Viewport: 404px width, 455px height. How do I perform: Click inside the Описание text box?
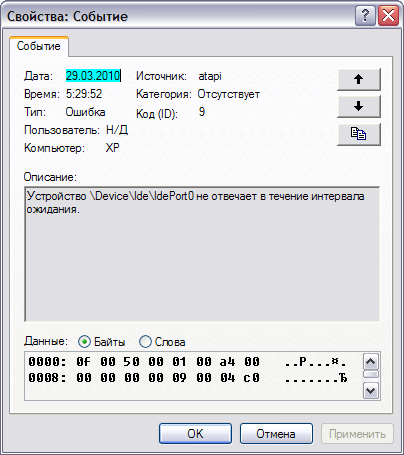click(x=202, y=254)
